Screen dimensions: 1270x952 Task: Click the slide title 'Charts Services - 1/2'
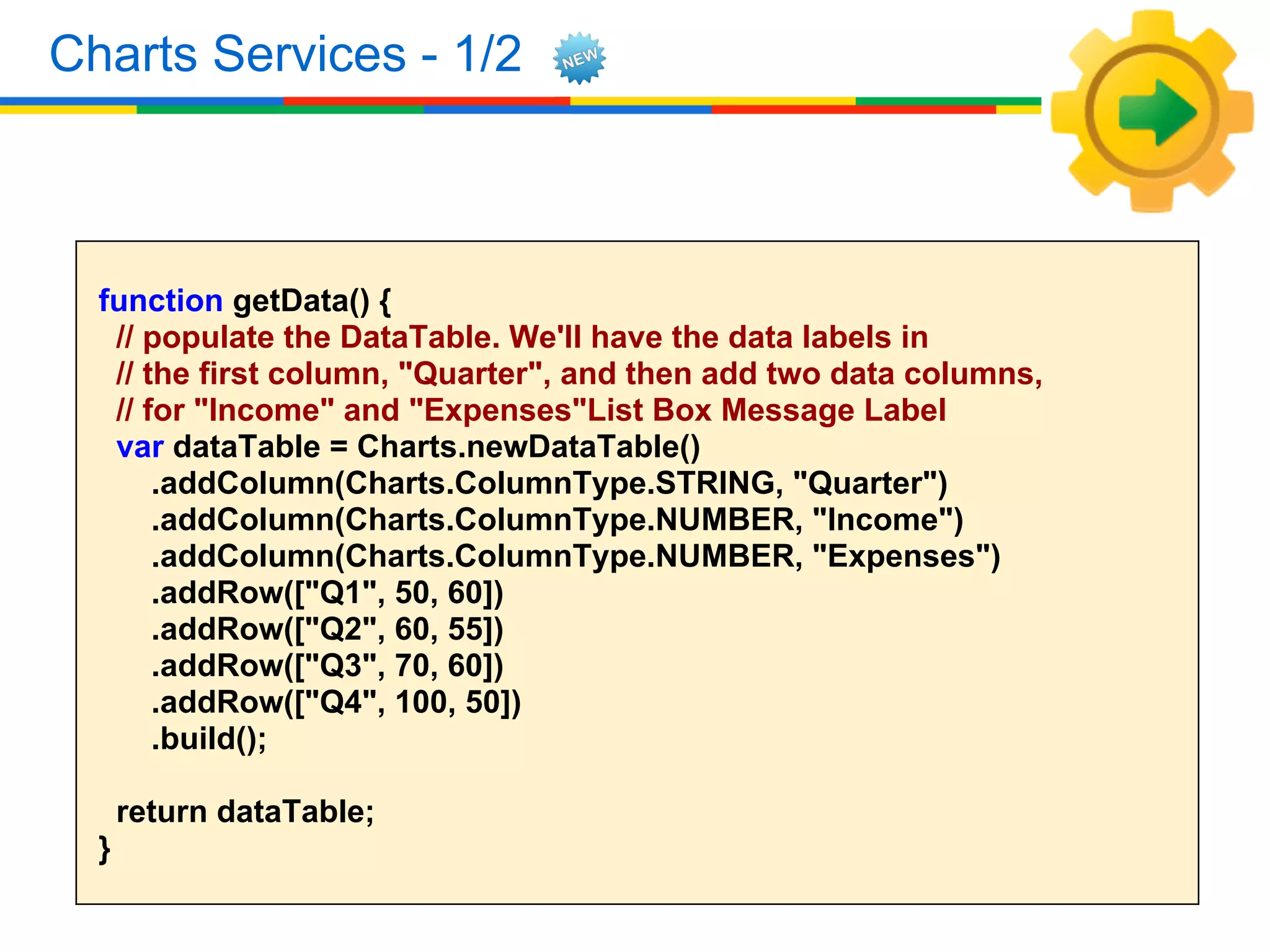pyautogui.click(x=285, y=54)
